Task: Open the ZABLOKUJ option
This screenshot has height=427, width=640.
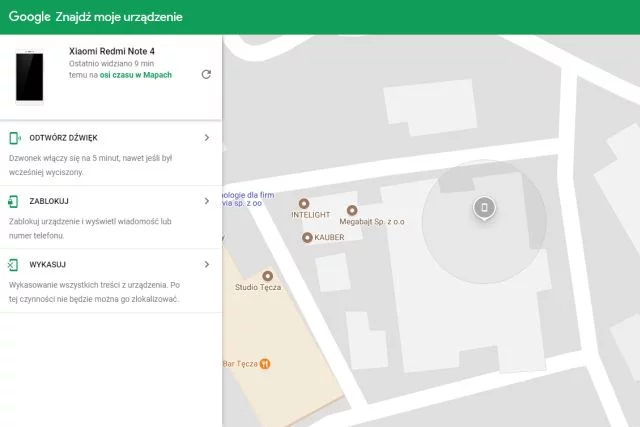Action: pyautogui.click(x=111, y=217)
